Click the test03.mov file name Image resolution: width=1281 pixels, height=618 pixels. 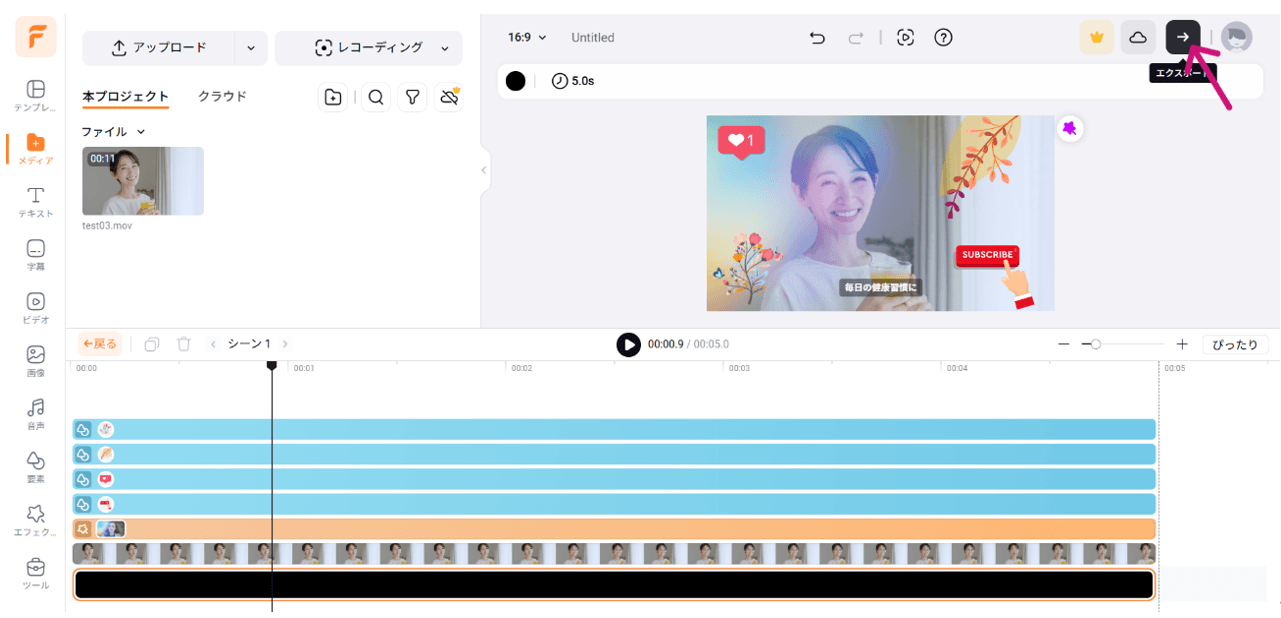click(x=107, y=226)
